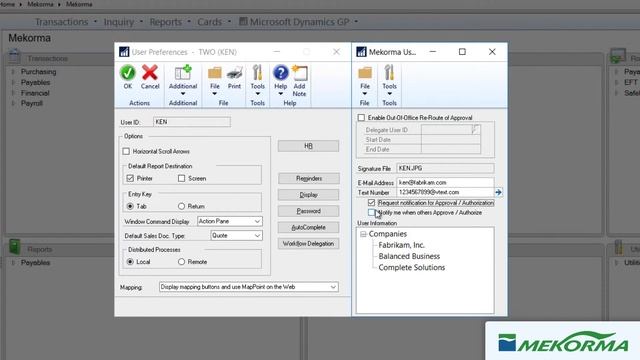Expand the Help dropdown arrow
Screen dimensions: 640x360
(280, 94)
